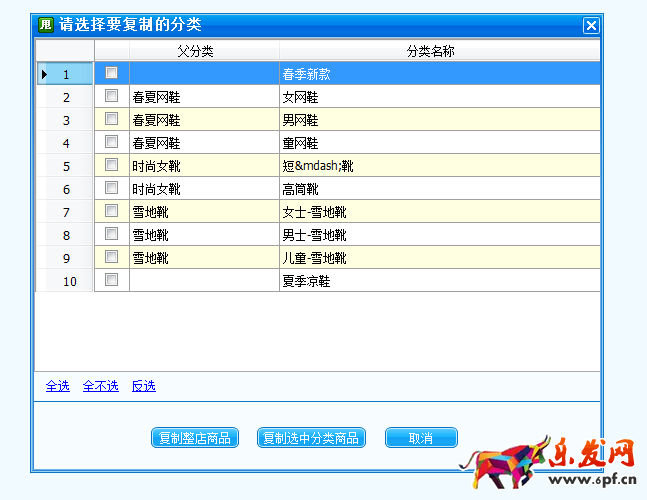This screenshot has height=500, width=647.
Task: Click the 取消 button
Action: coord(421,438)
